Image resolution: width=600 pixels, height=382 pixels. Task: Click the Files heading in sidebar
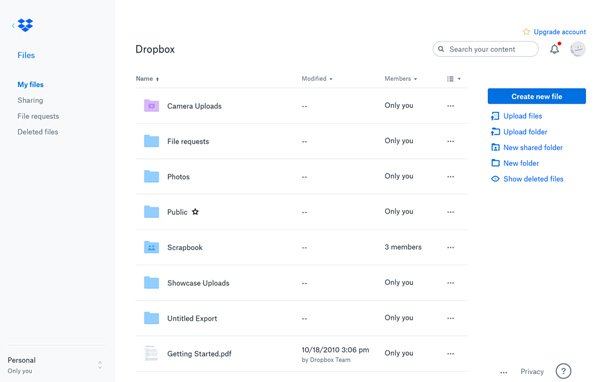(x=26, y=55)
